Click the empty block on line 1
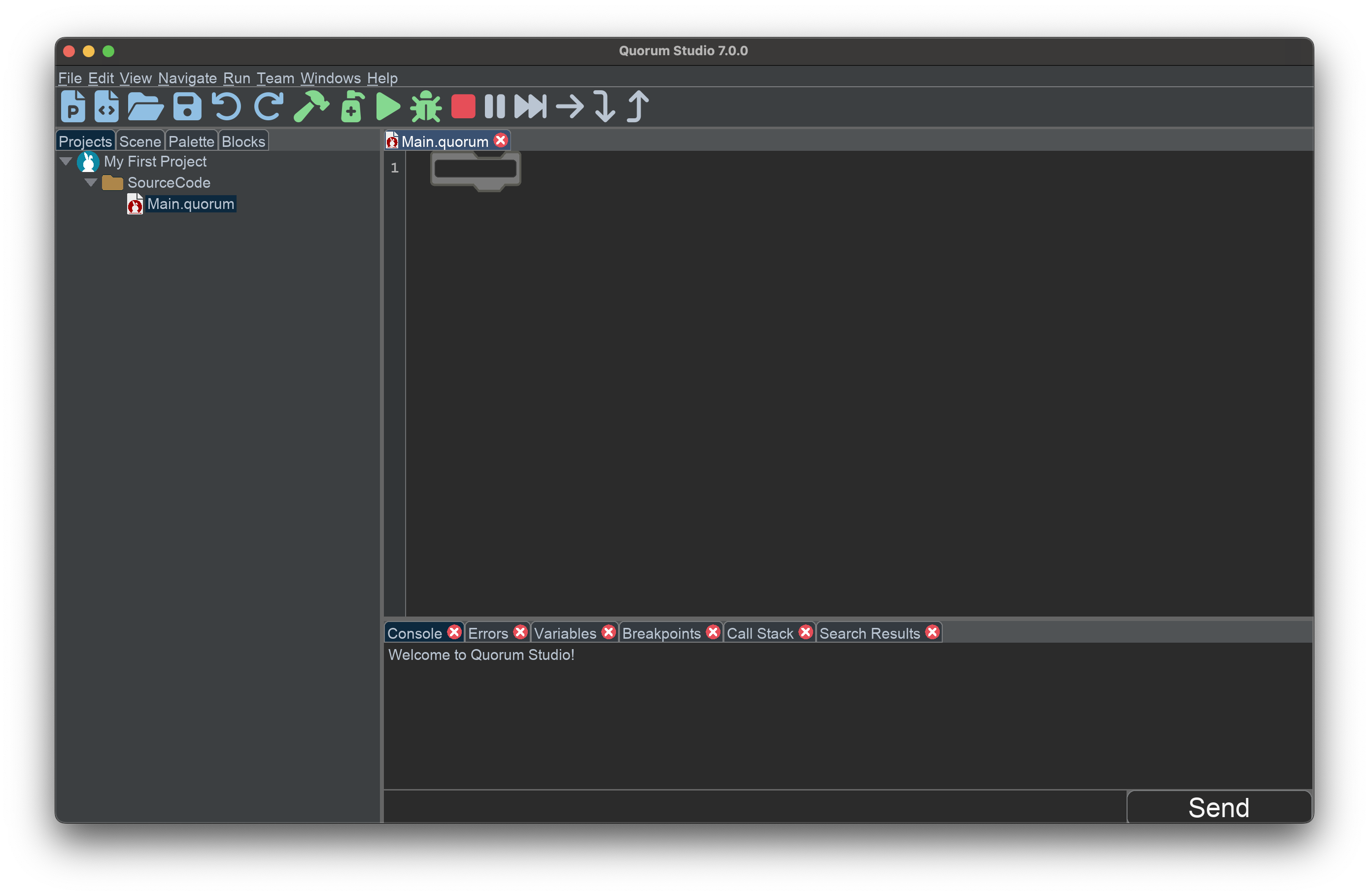 (476, 170)
